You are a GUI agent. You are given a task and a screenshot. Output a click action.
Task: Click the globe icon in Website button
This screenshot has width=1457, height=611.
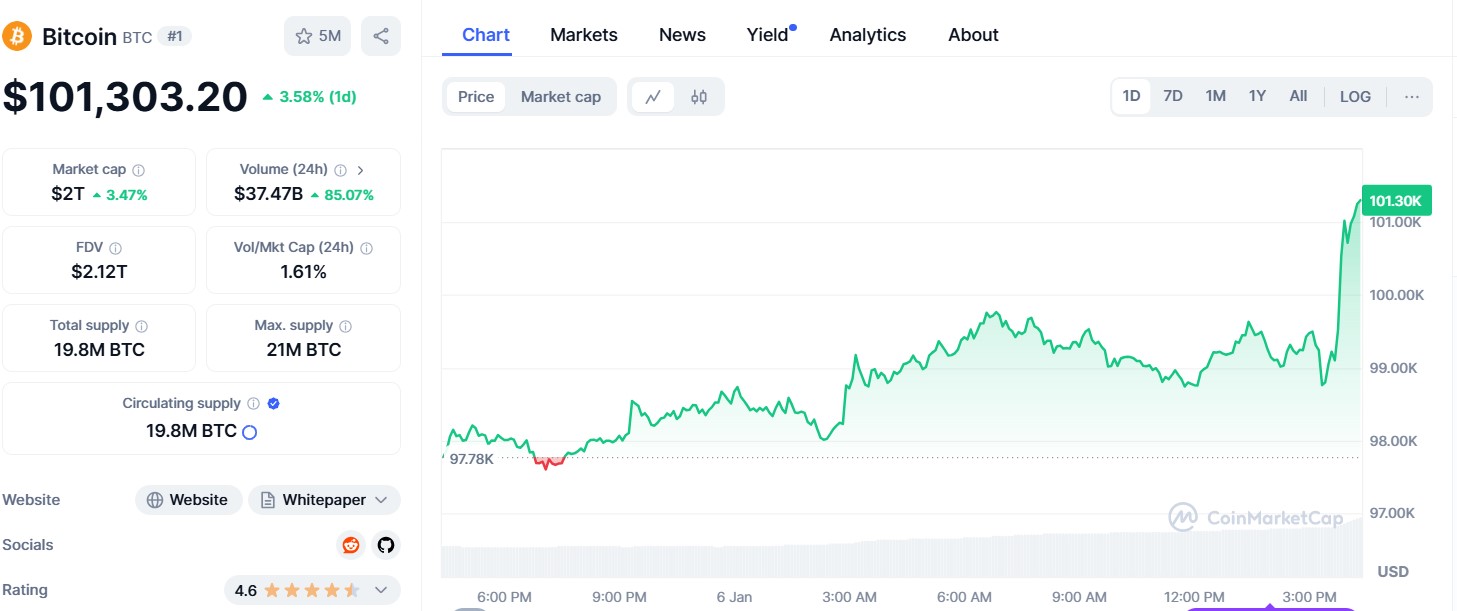tap(155, 500)
